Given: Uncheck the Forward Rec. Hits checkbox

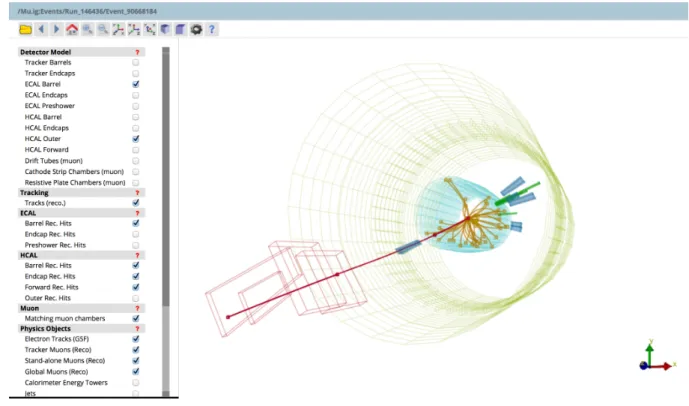Looking at the screenshot, I should pos(136,287).
